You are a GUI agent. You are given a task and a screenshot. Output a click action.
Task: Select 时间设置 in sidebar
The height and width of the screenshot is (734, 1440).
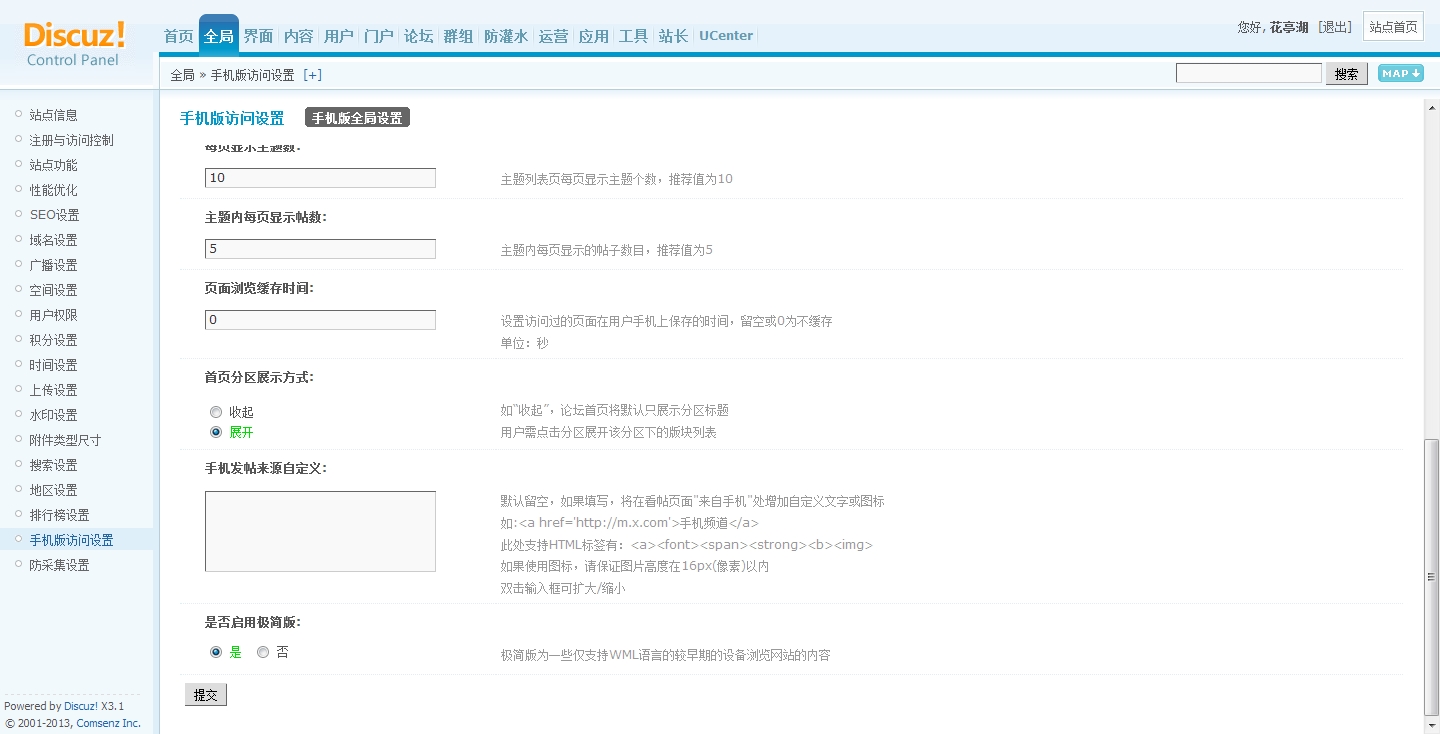54,365
